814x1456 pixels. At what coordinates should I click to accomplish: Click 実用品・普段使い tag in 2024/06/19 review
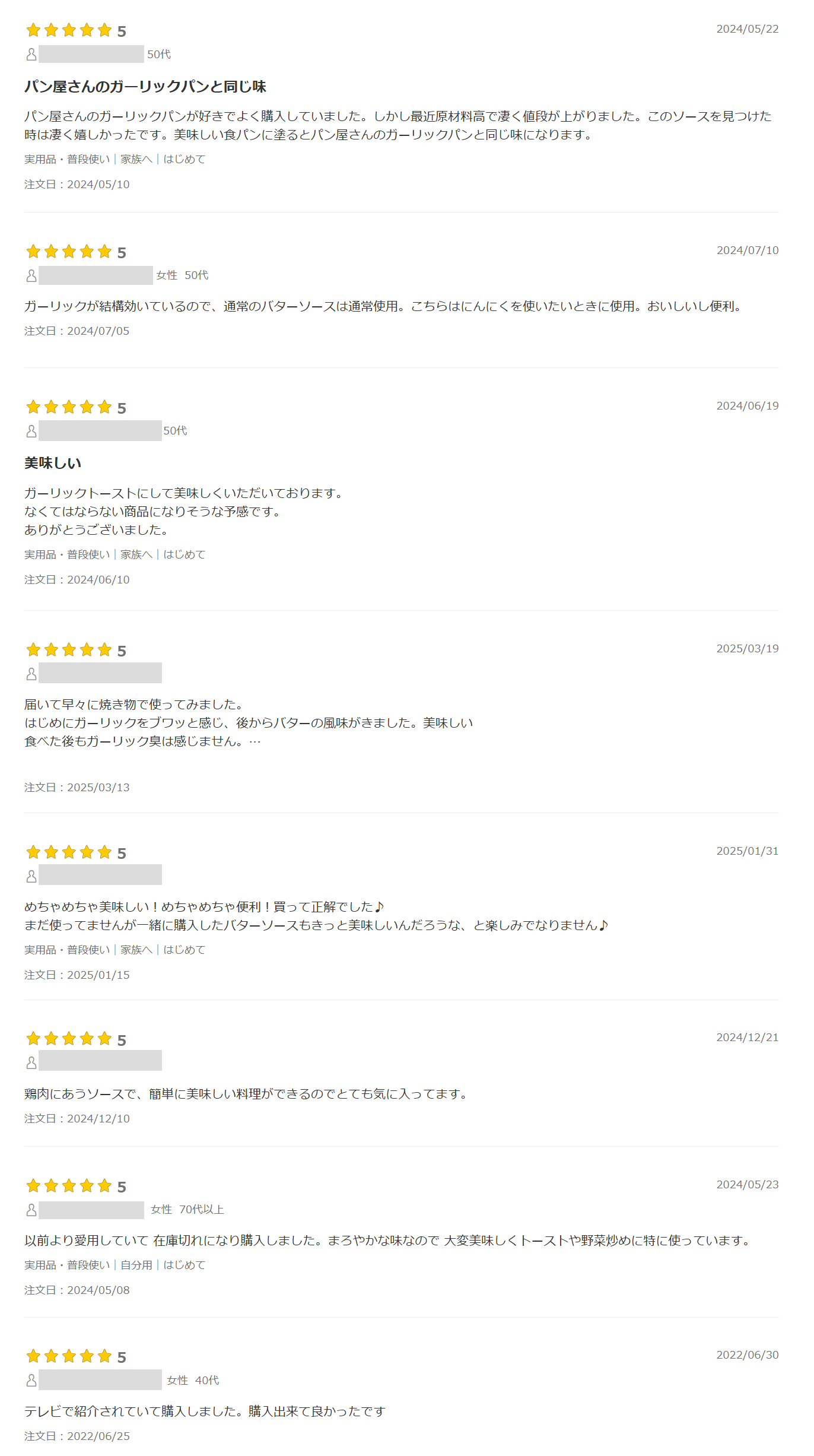(67, 554)
